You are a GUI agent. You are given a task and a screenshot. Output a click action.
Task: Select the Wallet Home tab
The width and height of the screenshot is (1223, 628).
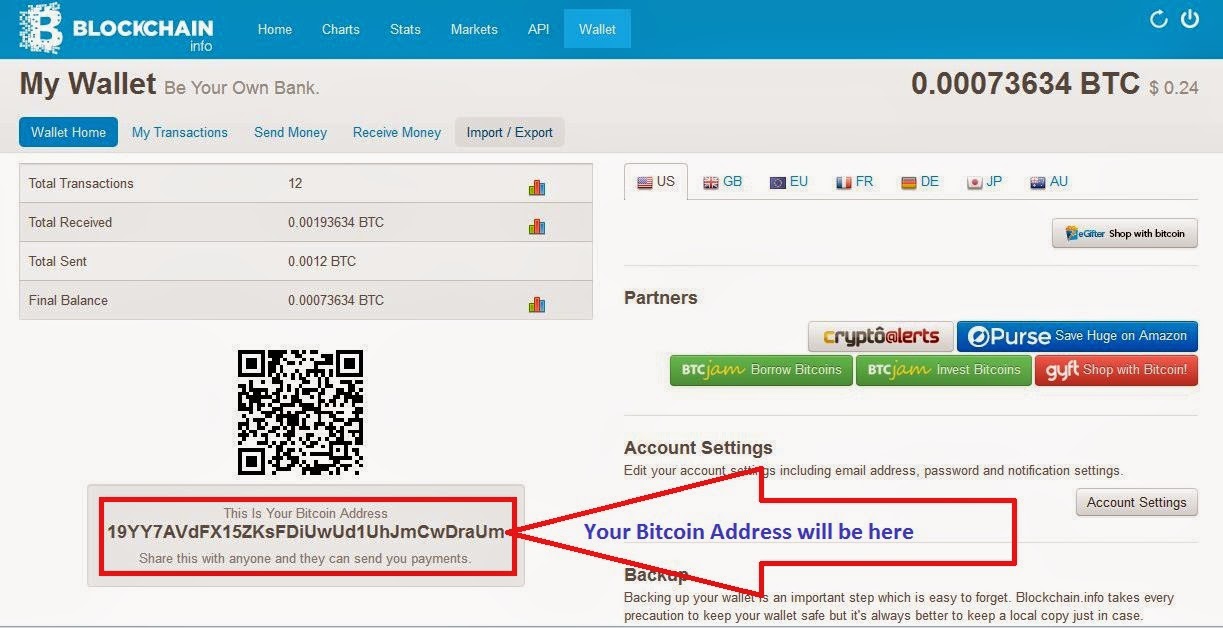coord(68,132)
